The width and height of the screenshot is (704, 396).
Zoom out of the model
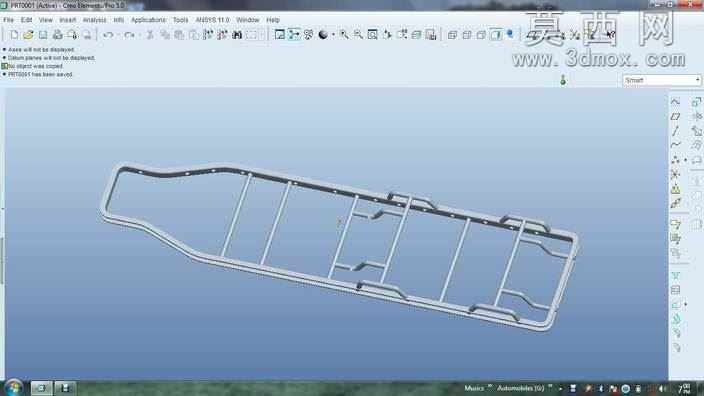(358, 35)
